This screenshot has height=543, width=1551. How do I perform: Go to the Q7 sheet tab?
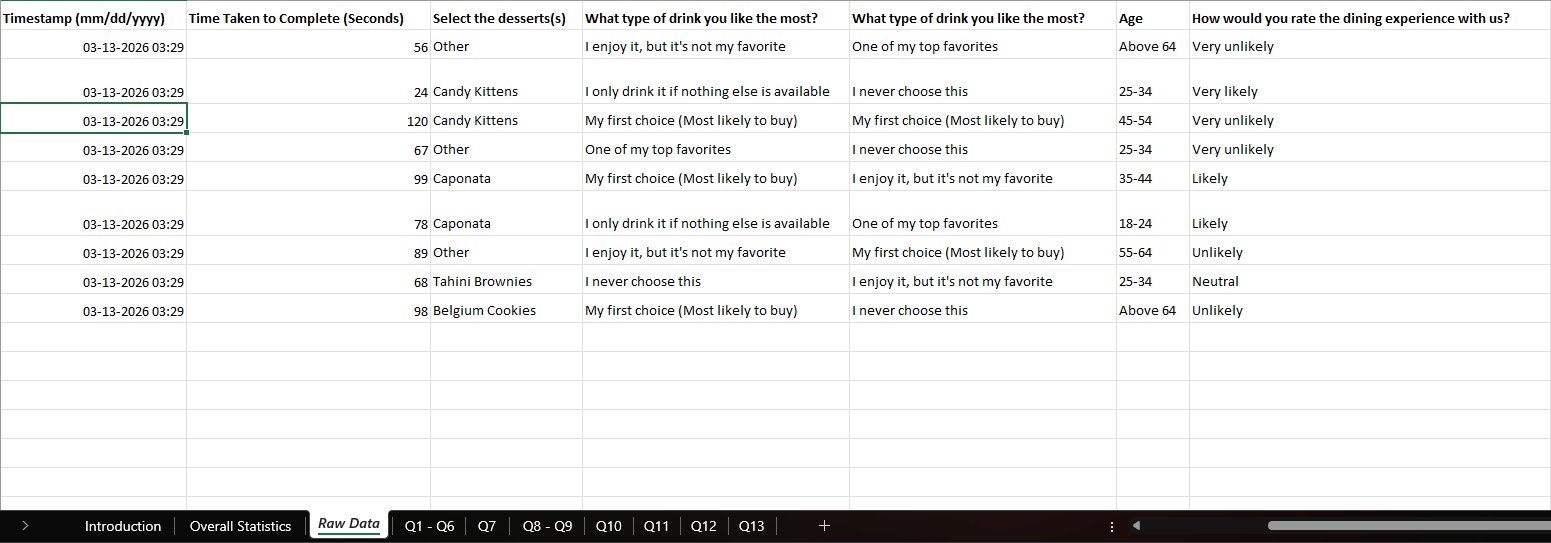486,526
